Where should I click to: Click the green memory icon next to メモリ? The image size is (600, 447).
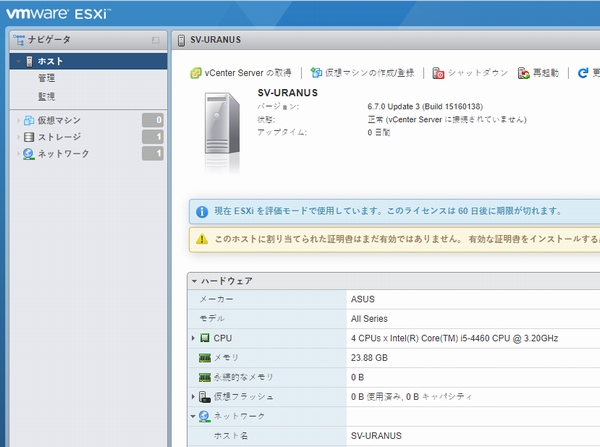tap(205, 358)
